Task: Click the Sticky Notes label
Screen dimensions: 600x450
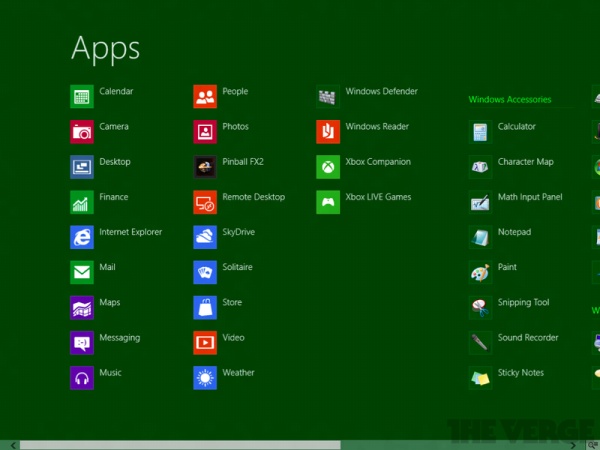Action: click(x=521, y=373)
